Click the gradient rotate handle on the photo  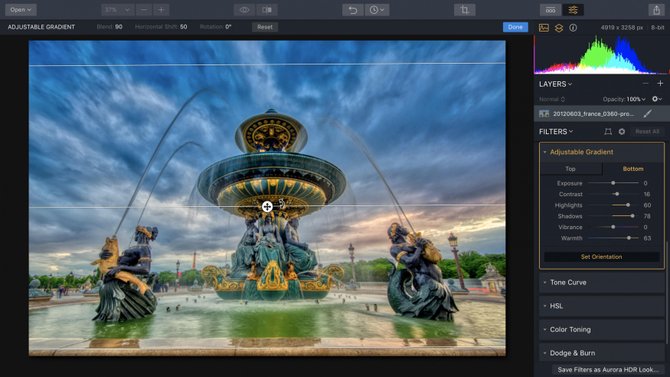click(x=282, y=203)
